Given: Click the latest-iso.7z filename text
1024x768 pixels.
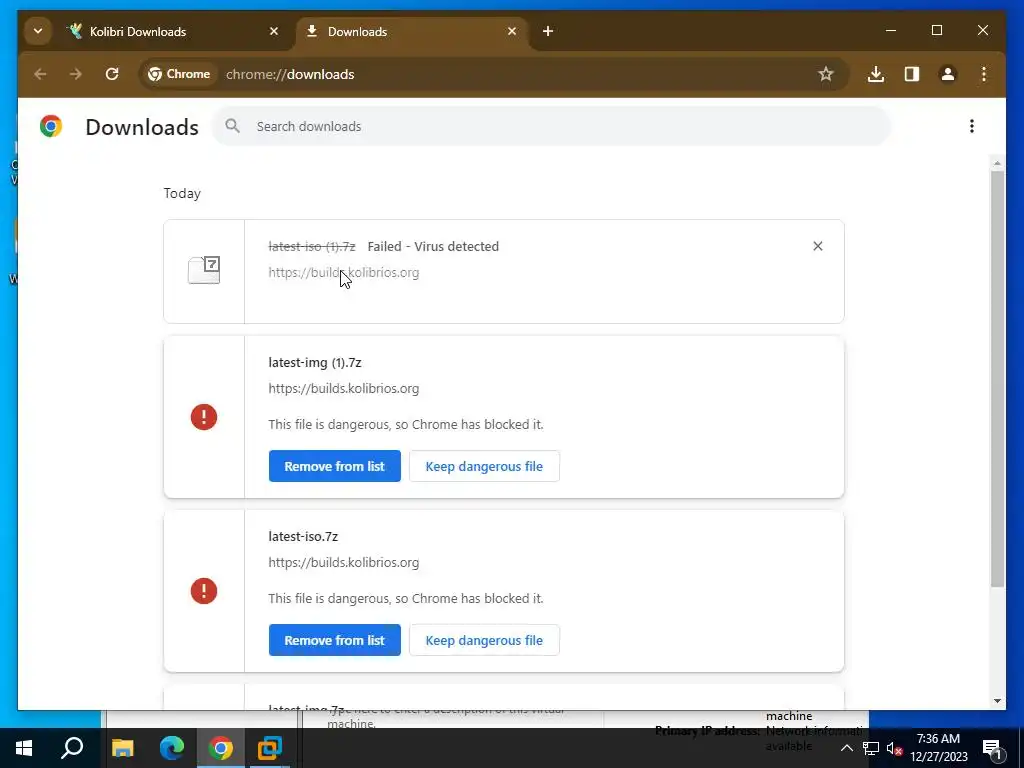Looking at the screenshot, I should point(303,536).
